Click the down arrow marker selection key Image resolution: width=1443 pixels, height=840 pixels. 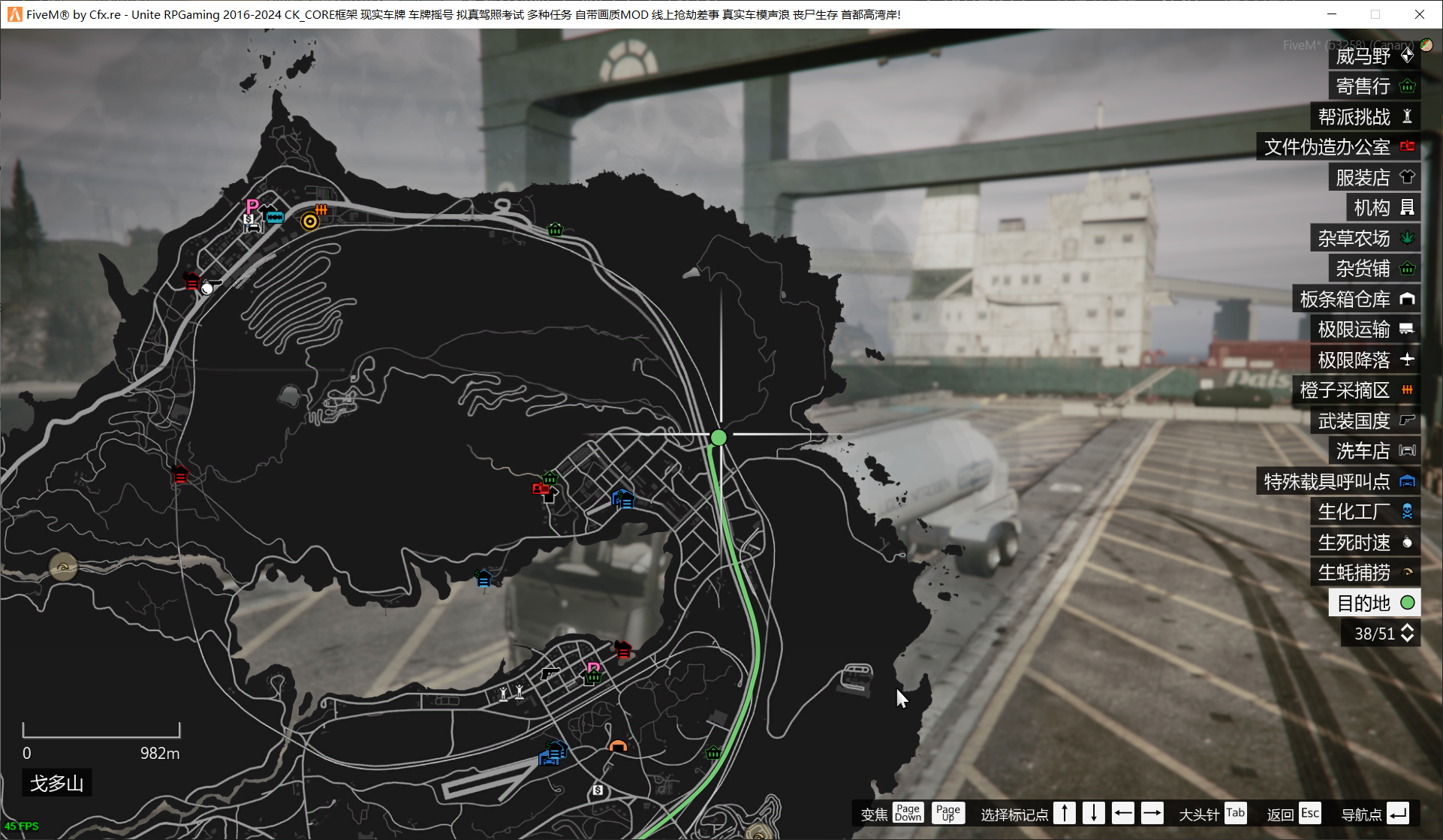tap(1094, 813)
